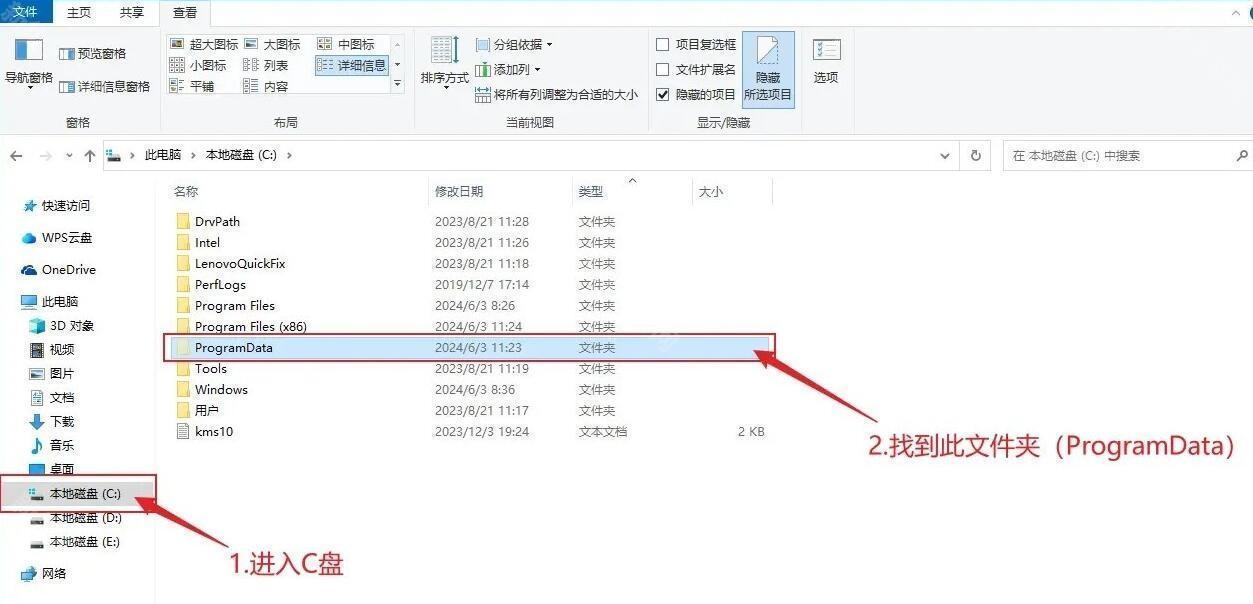Expand the address bar history dropdown
The width and height of the screenshot is (1253, 604).
[x=946, y=156]
